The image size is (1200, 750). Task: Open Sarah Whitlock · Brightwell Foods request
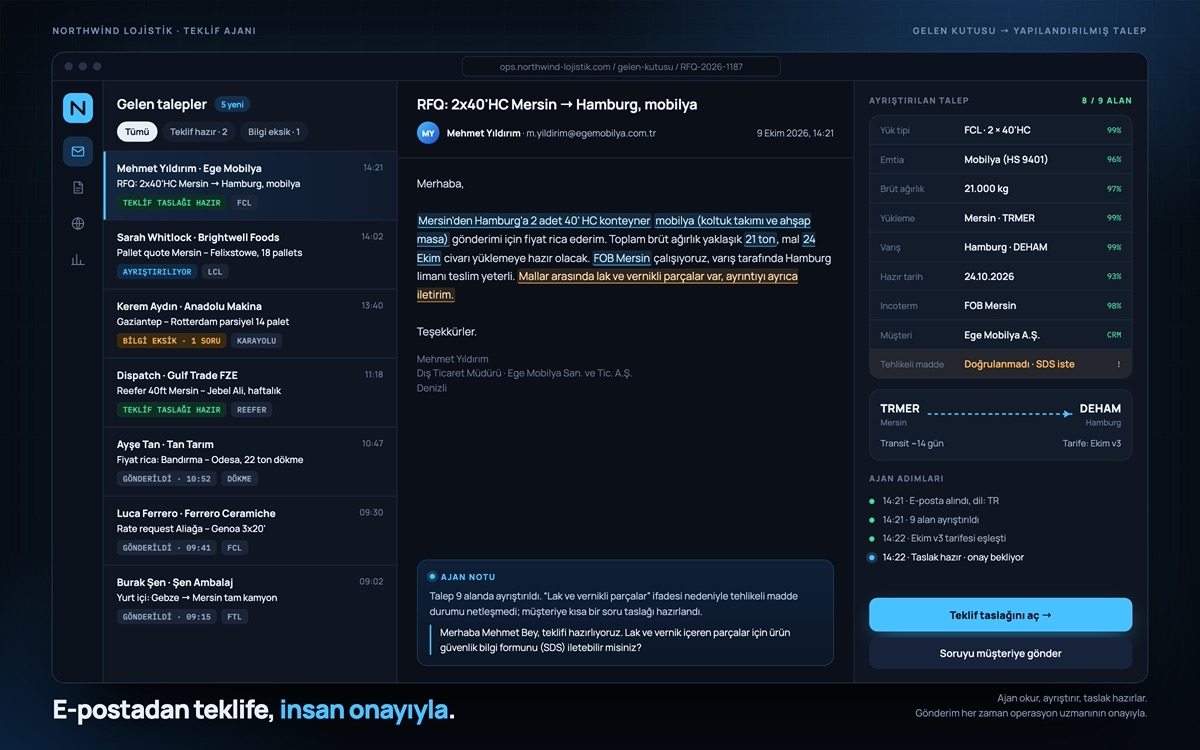point(250,255)
